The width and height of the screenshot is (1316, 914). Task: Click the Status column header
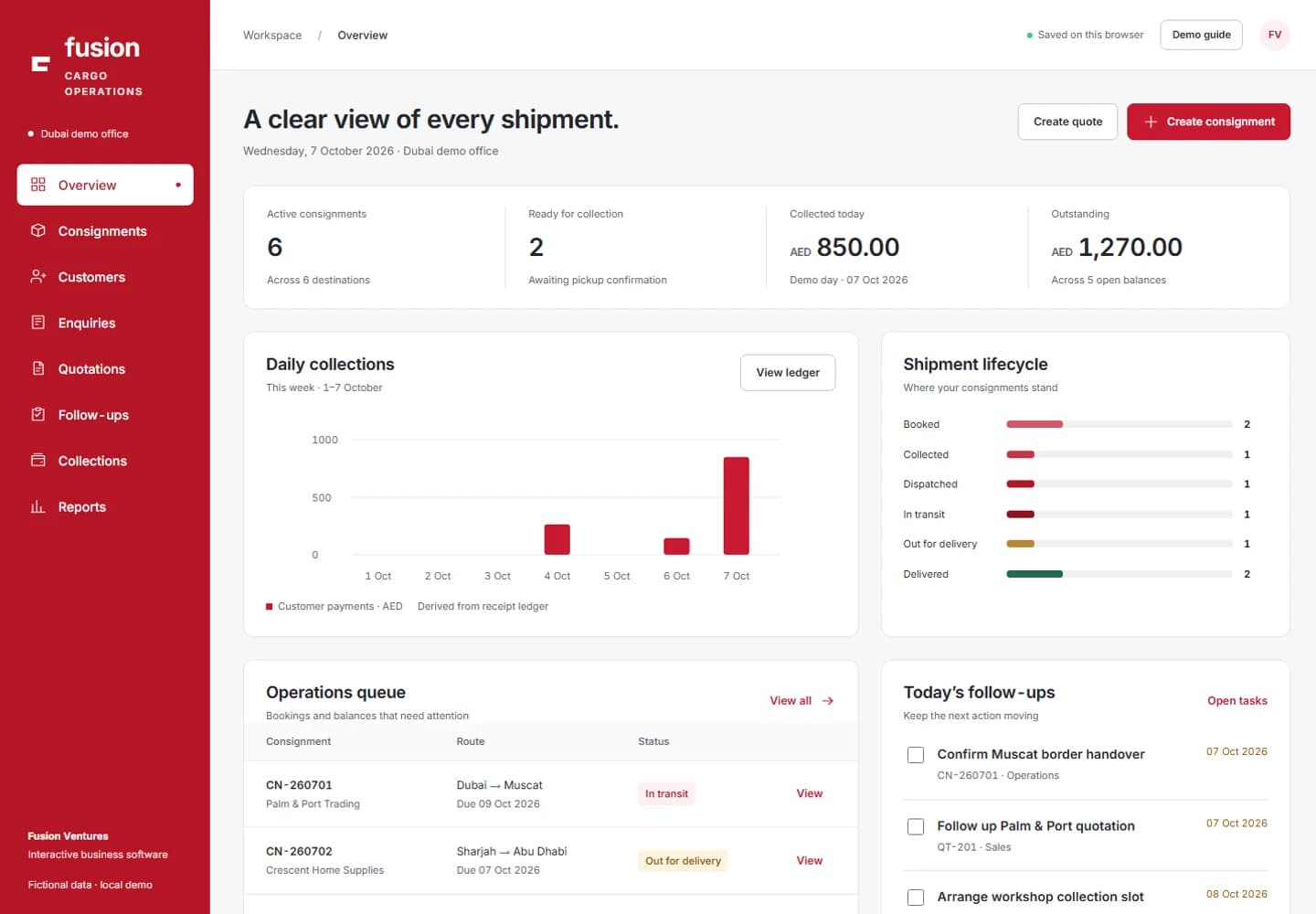pos(653,741)
